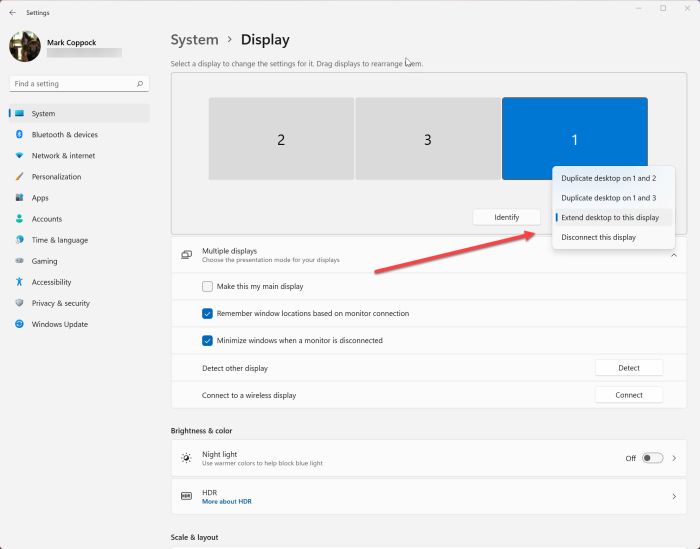Click Detect other display label
The height and width of the screenshot is (549, 700).
(x=235, y=368)
